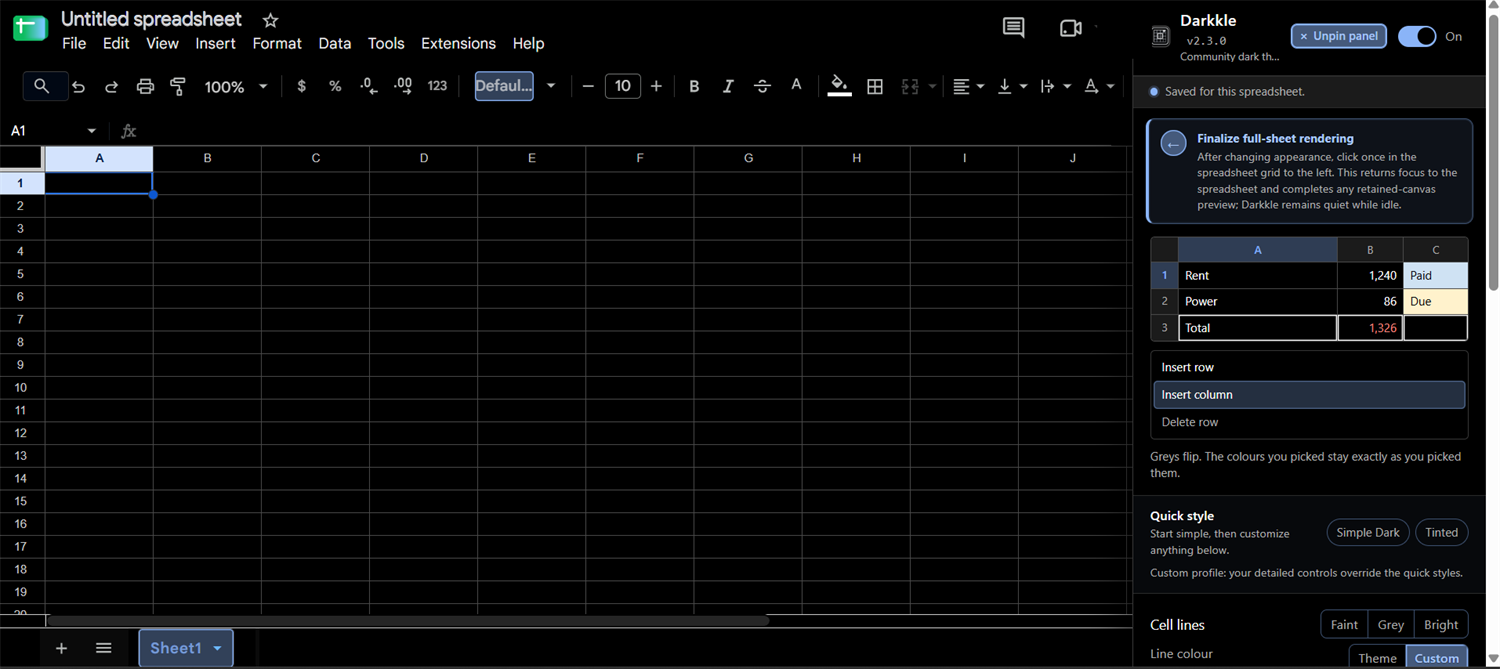Open the All sheets list icon
Screen dimensions: 1500x669
coord(103,648)
